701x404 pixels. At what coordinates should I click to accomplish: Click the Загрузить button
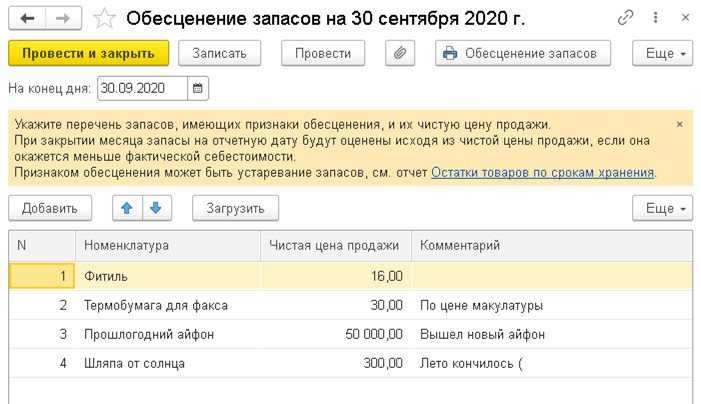pyautogui.click(x=235, y=208)
